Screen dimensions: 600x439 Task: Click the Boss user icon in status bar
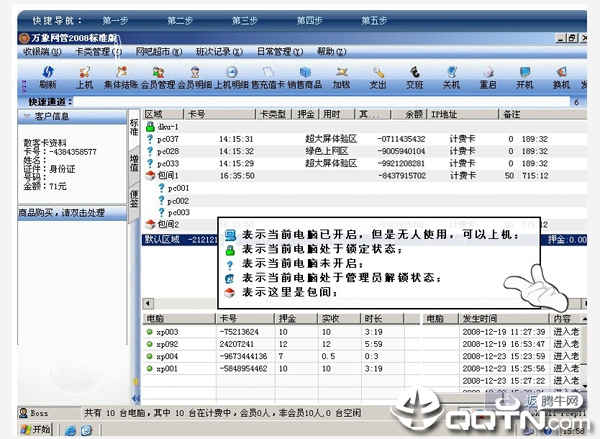pos(23,413)
